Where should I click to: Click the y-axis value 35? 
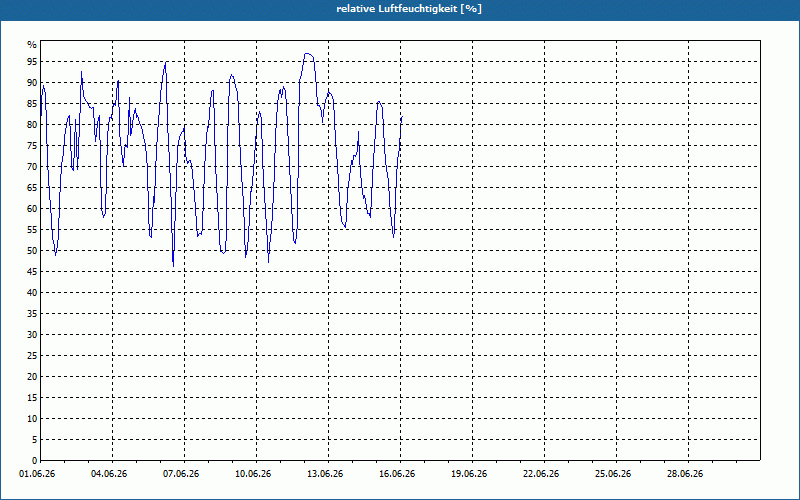click(x=32, y=314)
